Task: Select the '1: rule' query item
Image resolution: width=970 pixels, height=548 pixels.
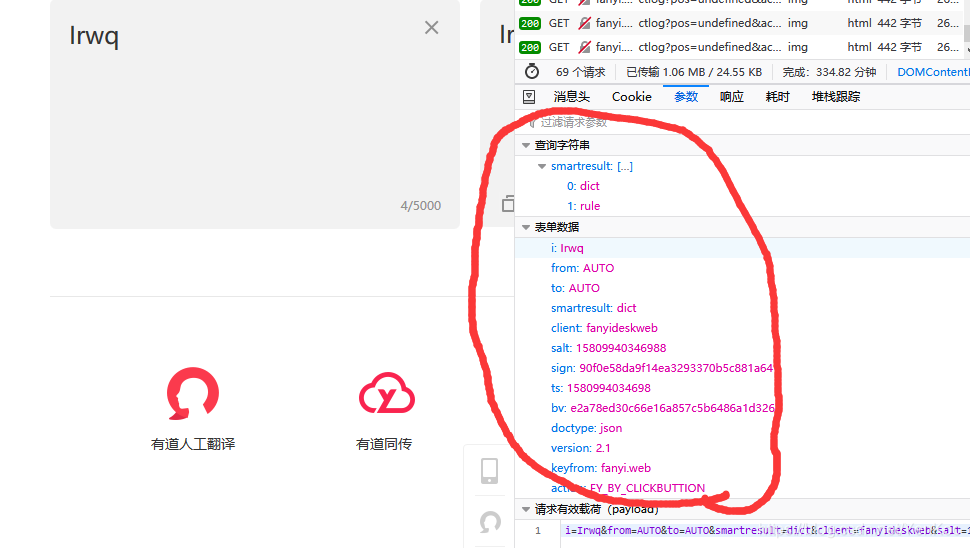Action: (742, 205)
